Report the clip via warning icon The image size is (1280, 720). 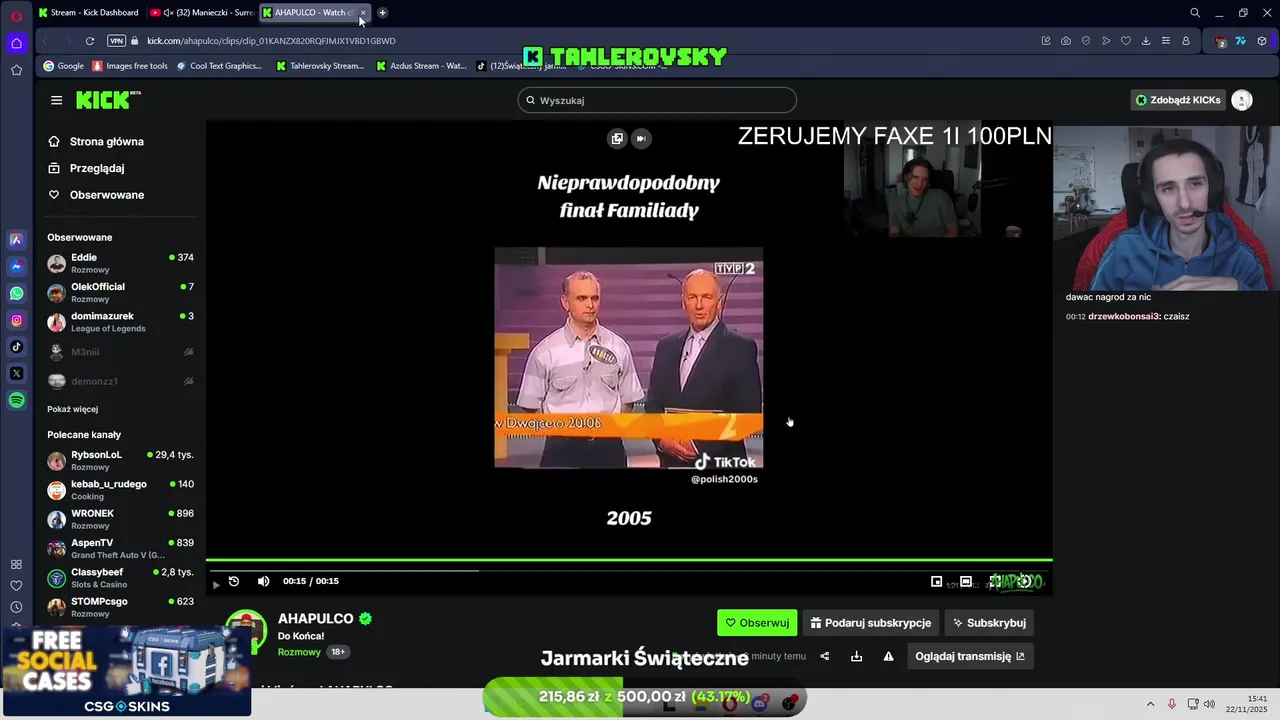pos(888,656)
